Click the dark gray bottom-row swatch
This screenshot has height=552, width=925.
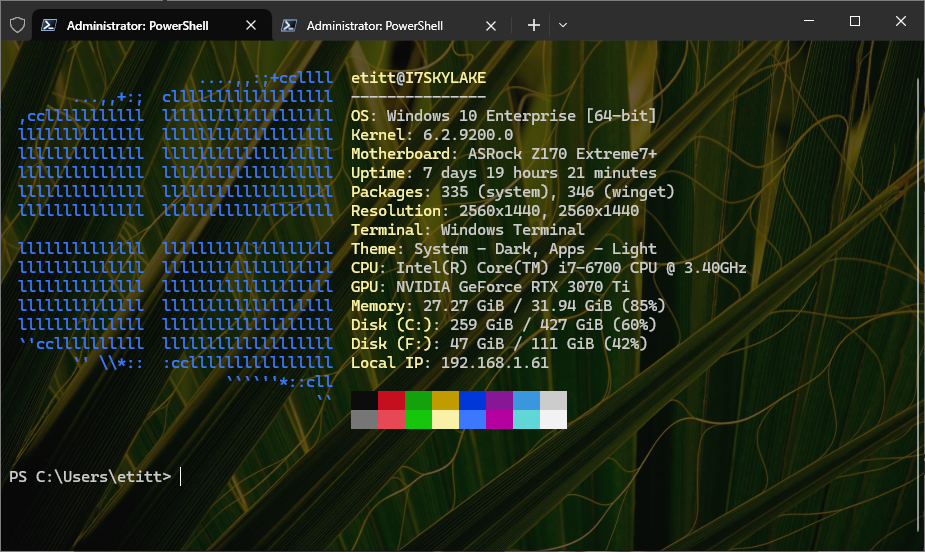(365, 419)
